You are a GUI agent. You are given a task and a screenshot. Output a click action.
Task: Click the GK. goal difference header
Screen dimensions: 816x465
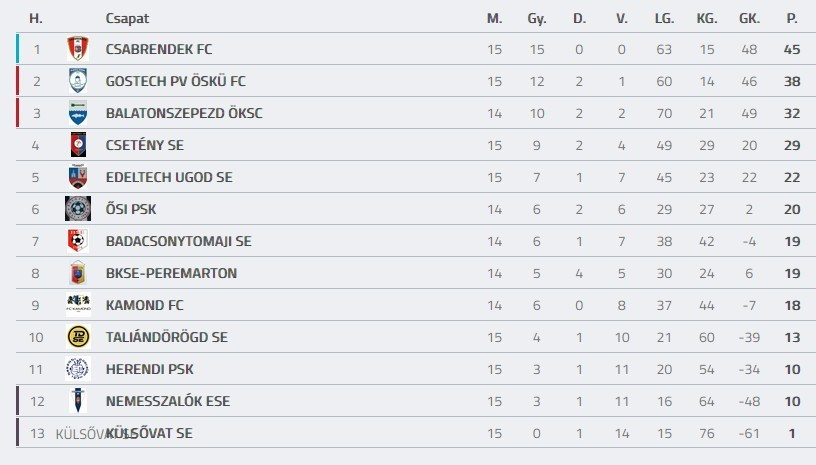tap(749, 18)
